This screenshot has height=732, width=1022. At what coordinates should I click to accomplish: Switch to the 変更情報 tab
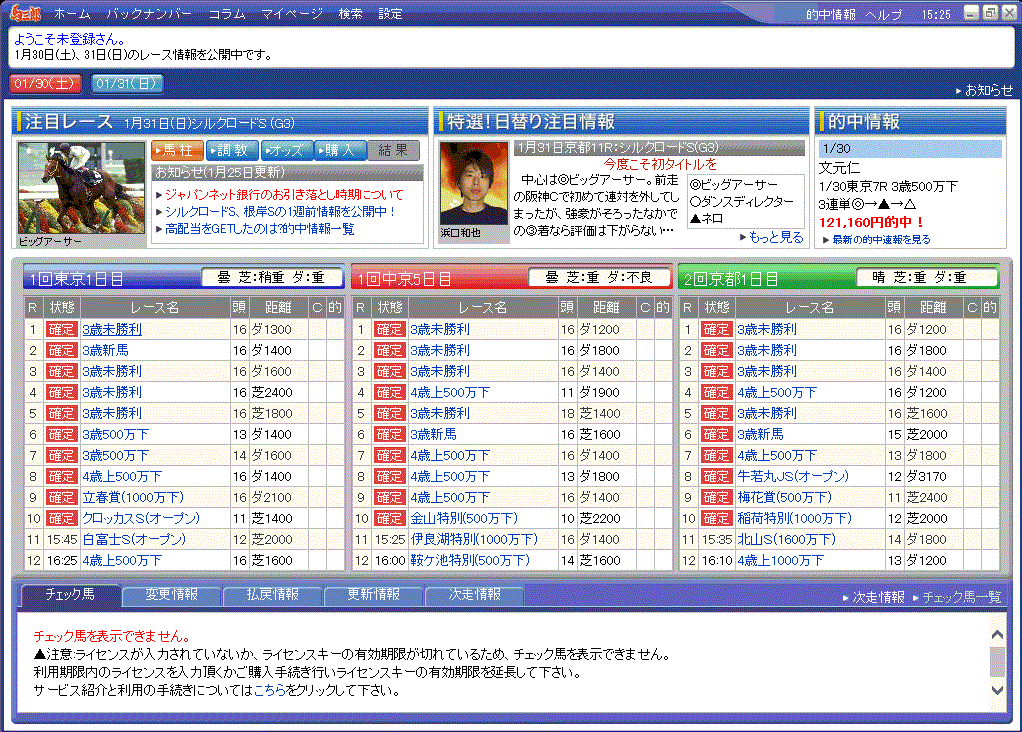172,595
